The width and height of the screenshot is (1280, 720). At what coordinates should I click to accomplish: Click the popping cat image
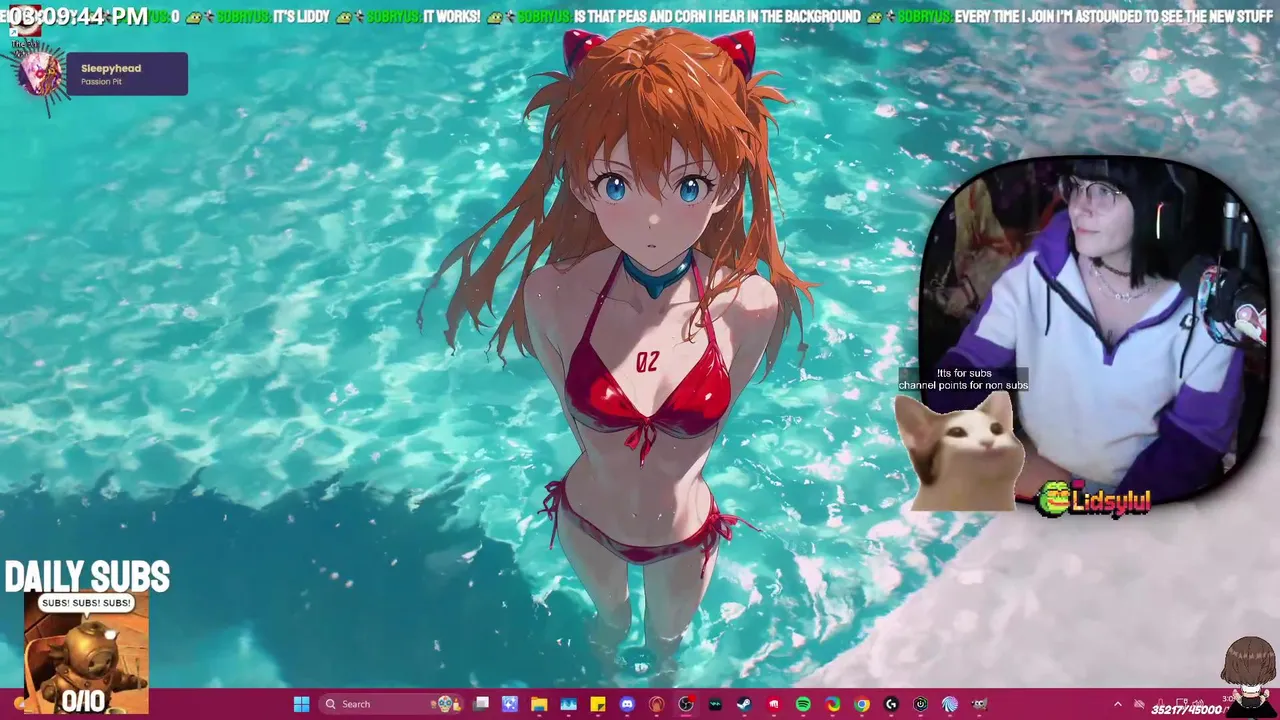pyautogui.click(x=958, y=451)
